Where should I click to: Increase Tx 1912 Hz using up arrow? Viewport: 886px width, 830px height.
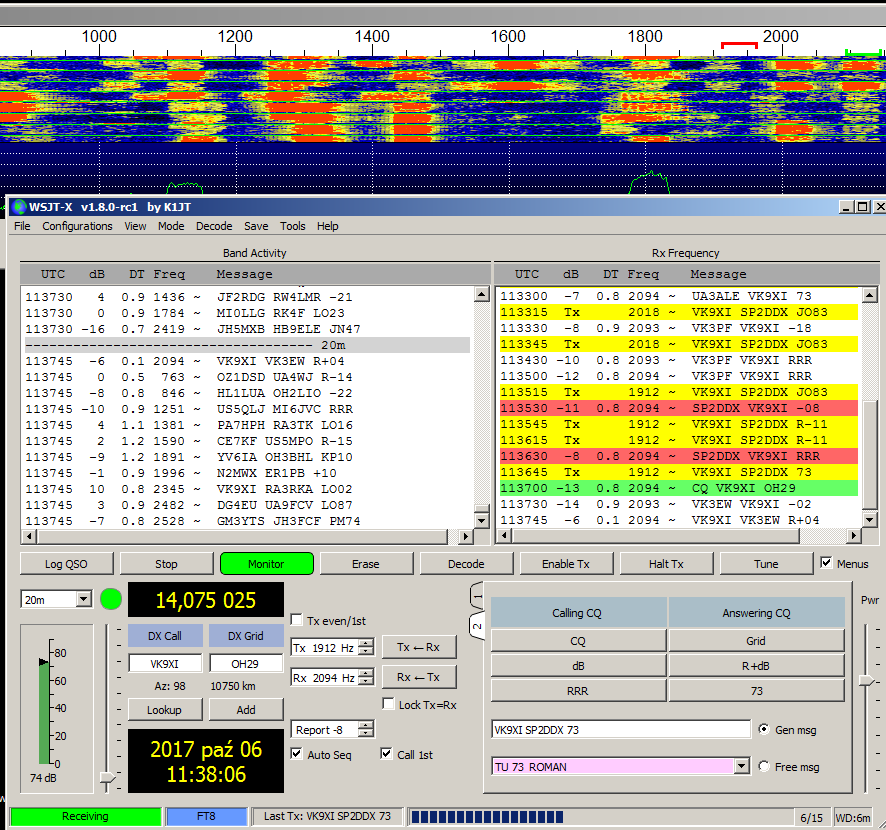[x=366, y=643]
